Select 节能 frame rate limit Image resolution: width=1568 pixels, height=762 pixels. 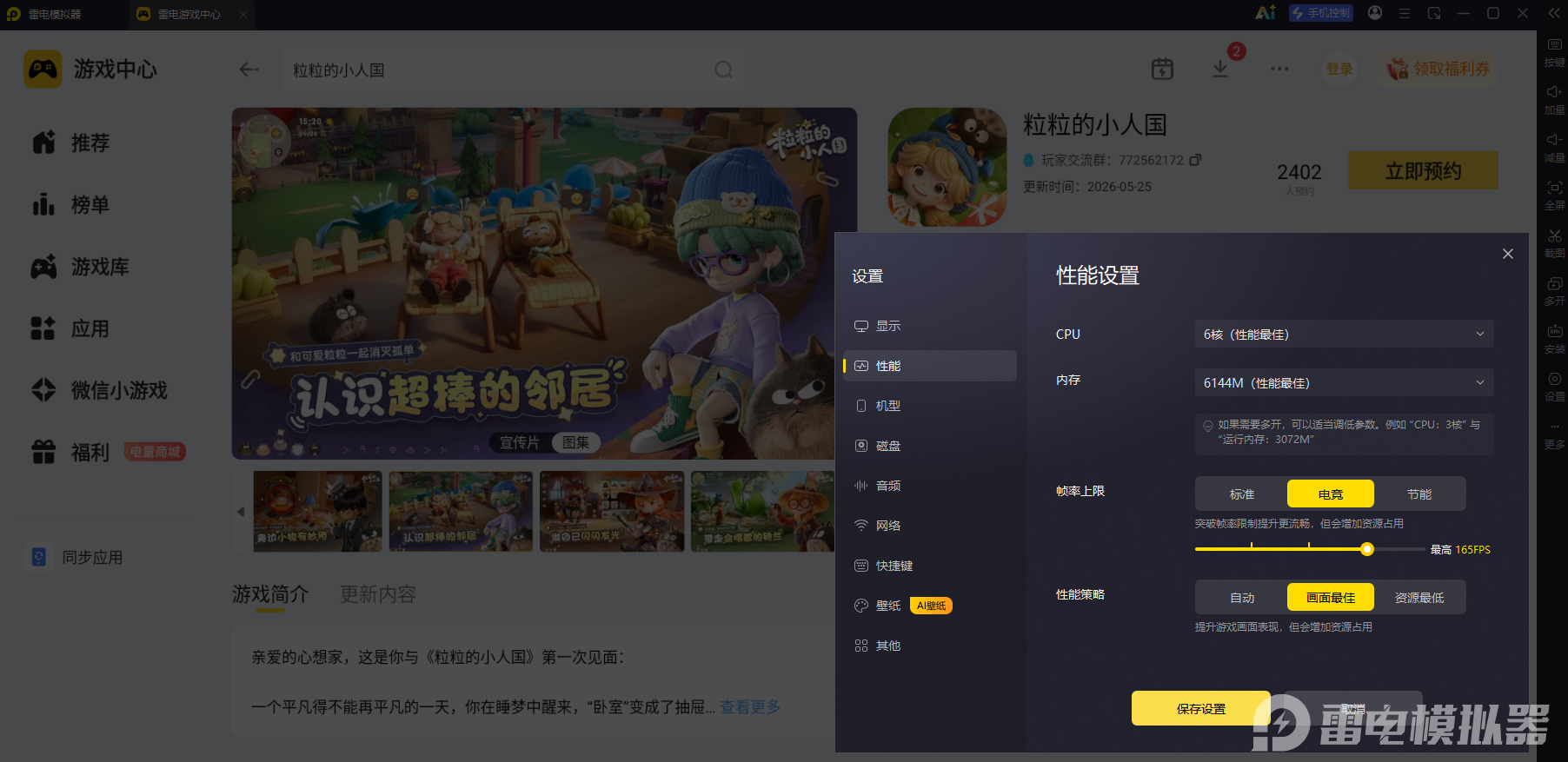pyautogui.click(x=1419, y=494)
